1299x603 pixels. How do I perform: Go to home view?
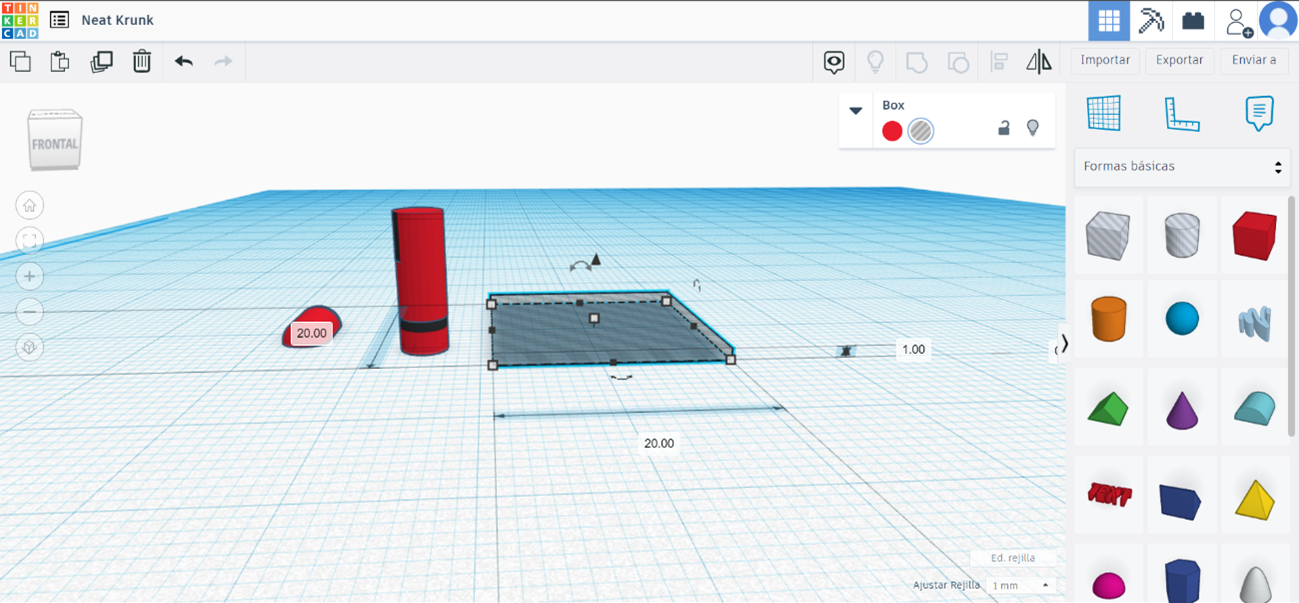30,205
